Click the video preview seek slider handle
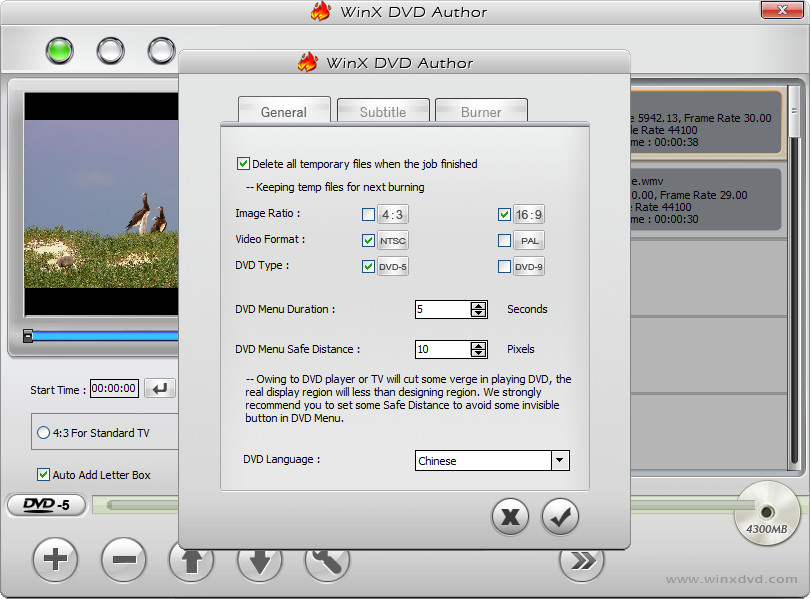 (x=28, y=336)
